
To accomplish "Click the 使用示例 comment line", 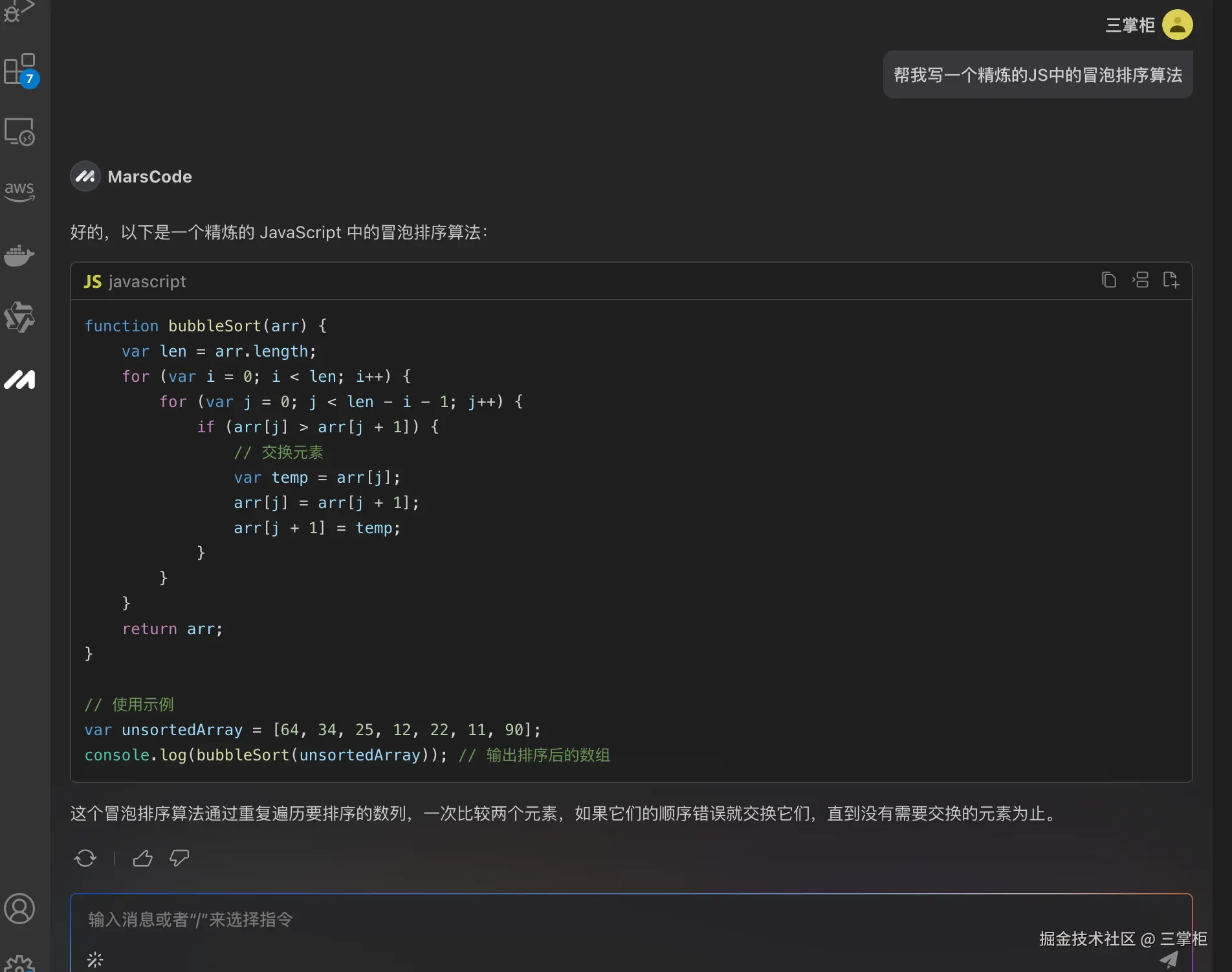I will click(x=129, y=704).
